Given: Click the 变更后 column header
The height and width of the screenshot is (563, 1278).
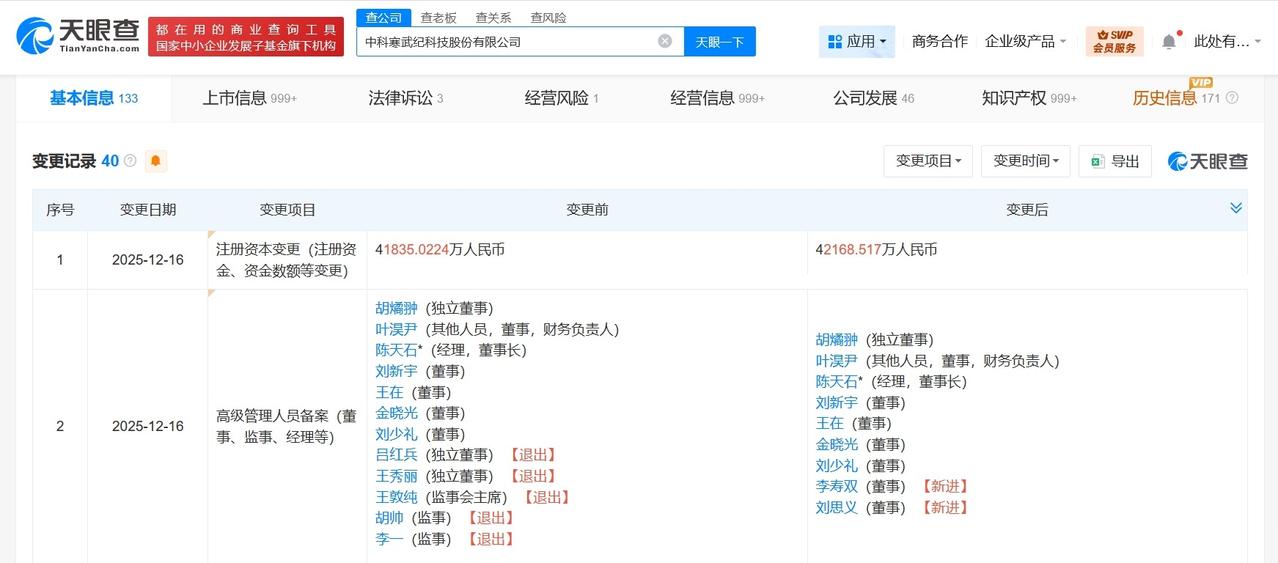Looking at the screenshot, I should [1027, 210].
